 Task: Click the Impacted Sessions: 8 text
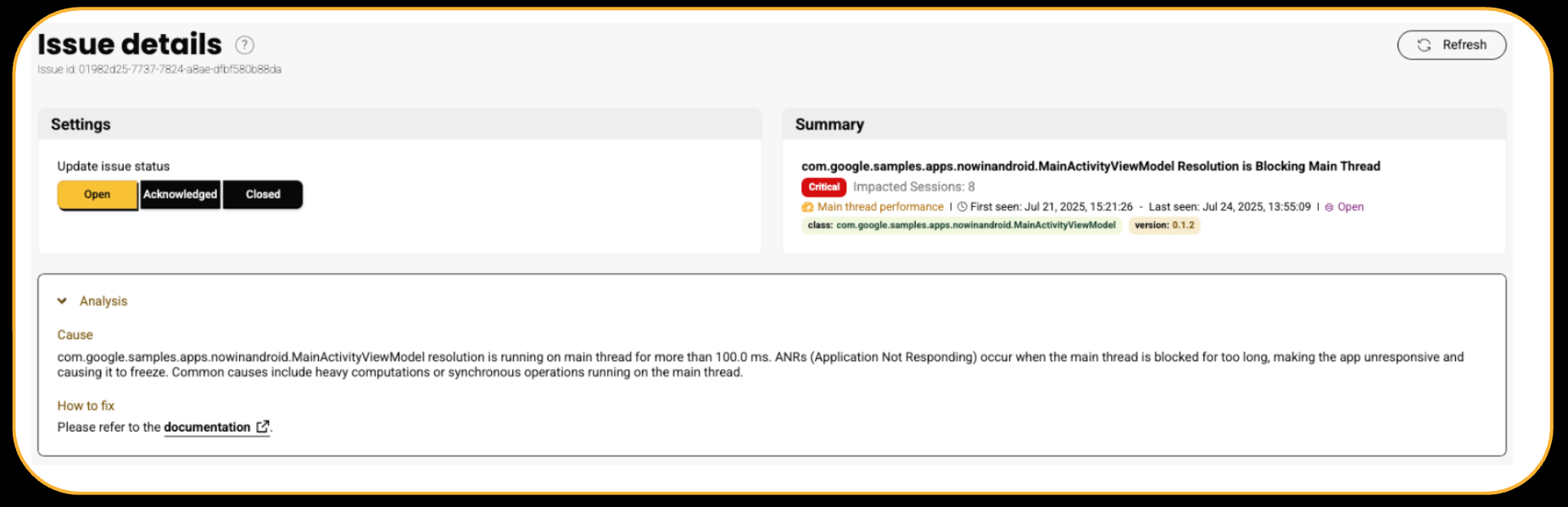[914, 187]
